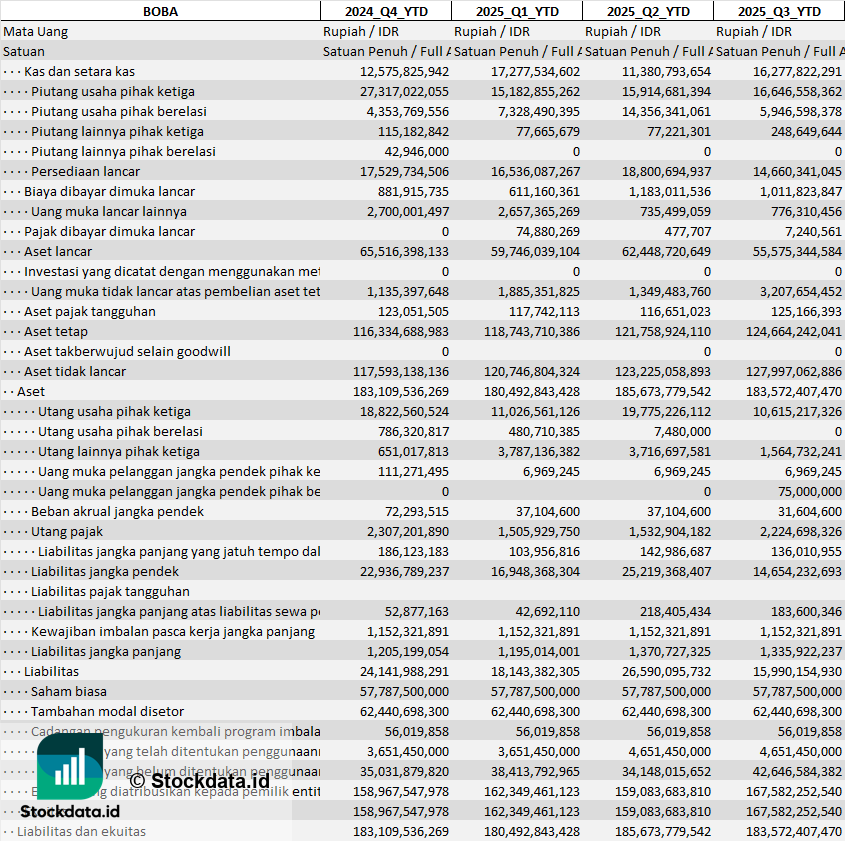Screen dimensions: 845x841
Task: Select the Satuan row label
Action: coord(24,51)
